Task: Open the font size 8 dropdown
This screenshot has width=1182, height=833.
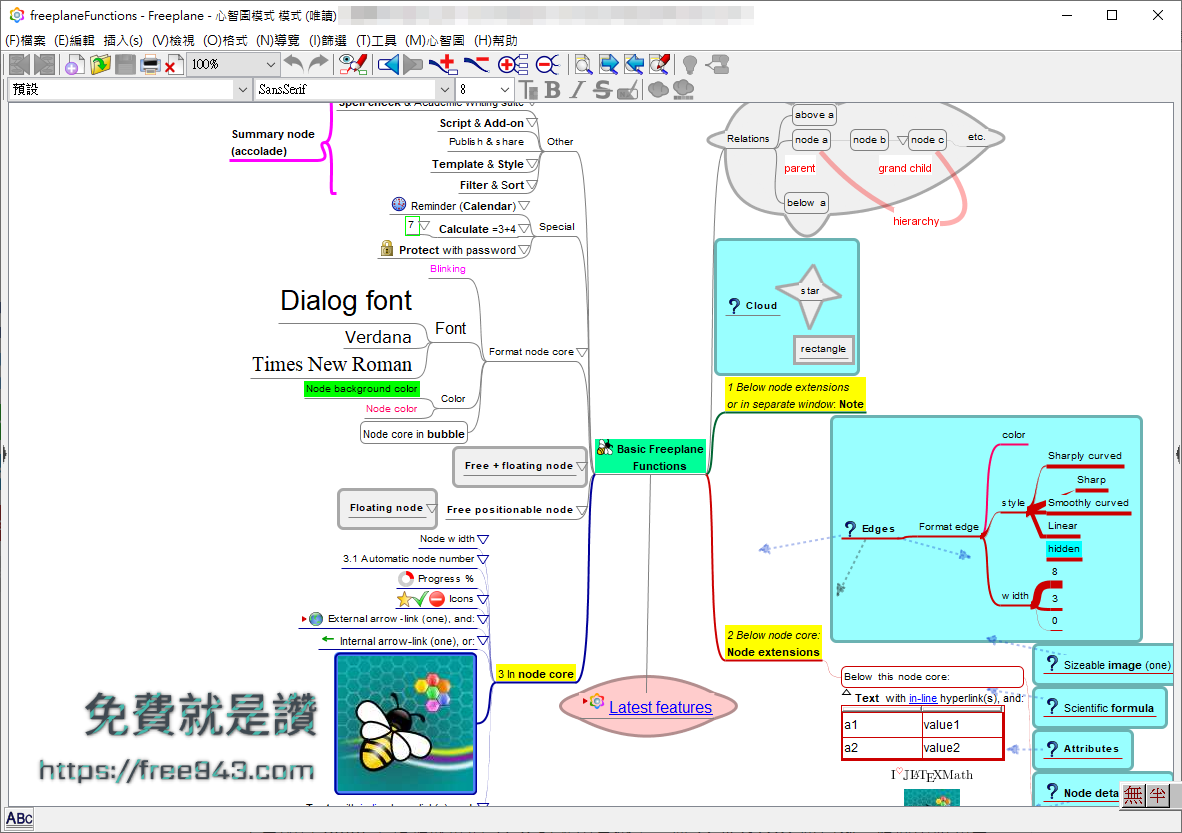Action: [504, 90]
